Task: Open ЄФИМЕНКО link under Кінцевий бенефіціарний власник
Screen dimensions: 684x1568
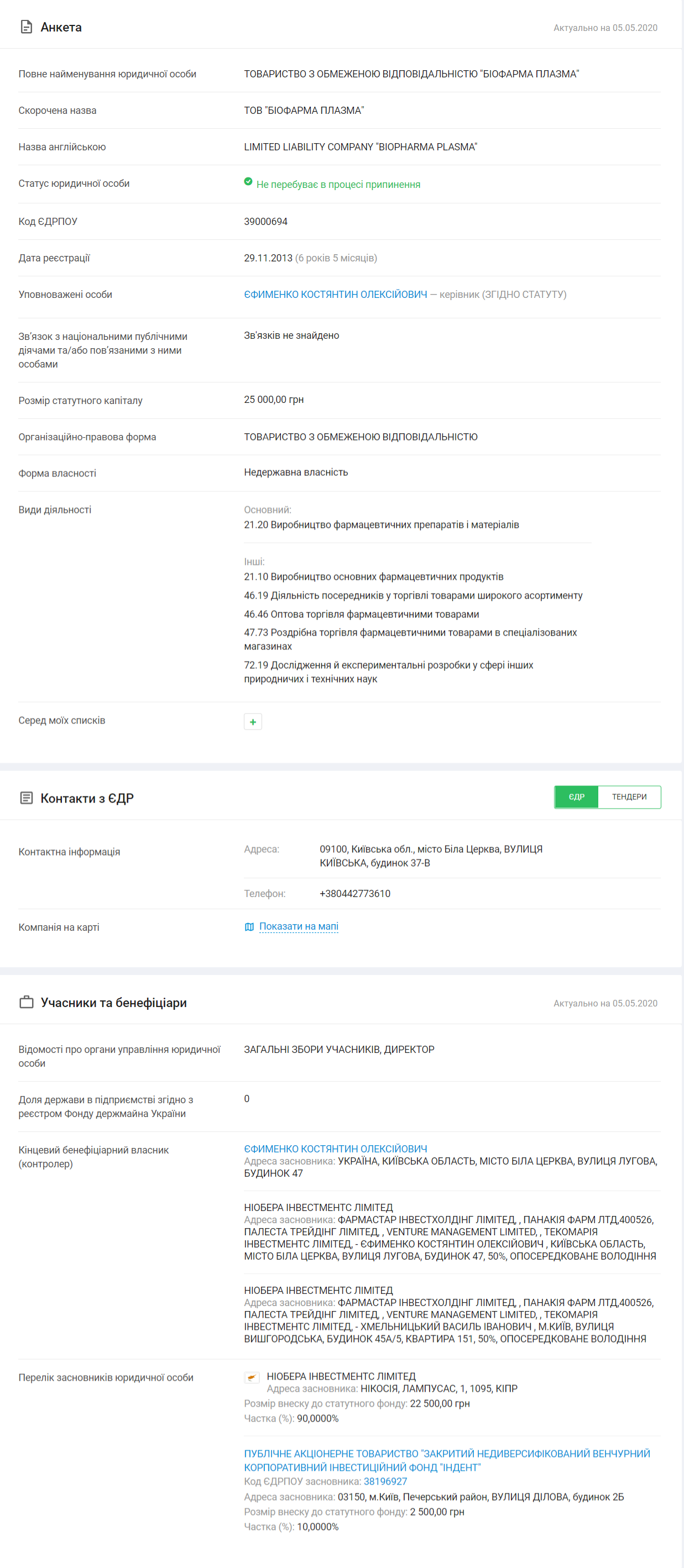Action: 335,1149
